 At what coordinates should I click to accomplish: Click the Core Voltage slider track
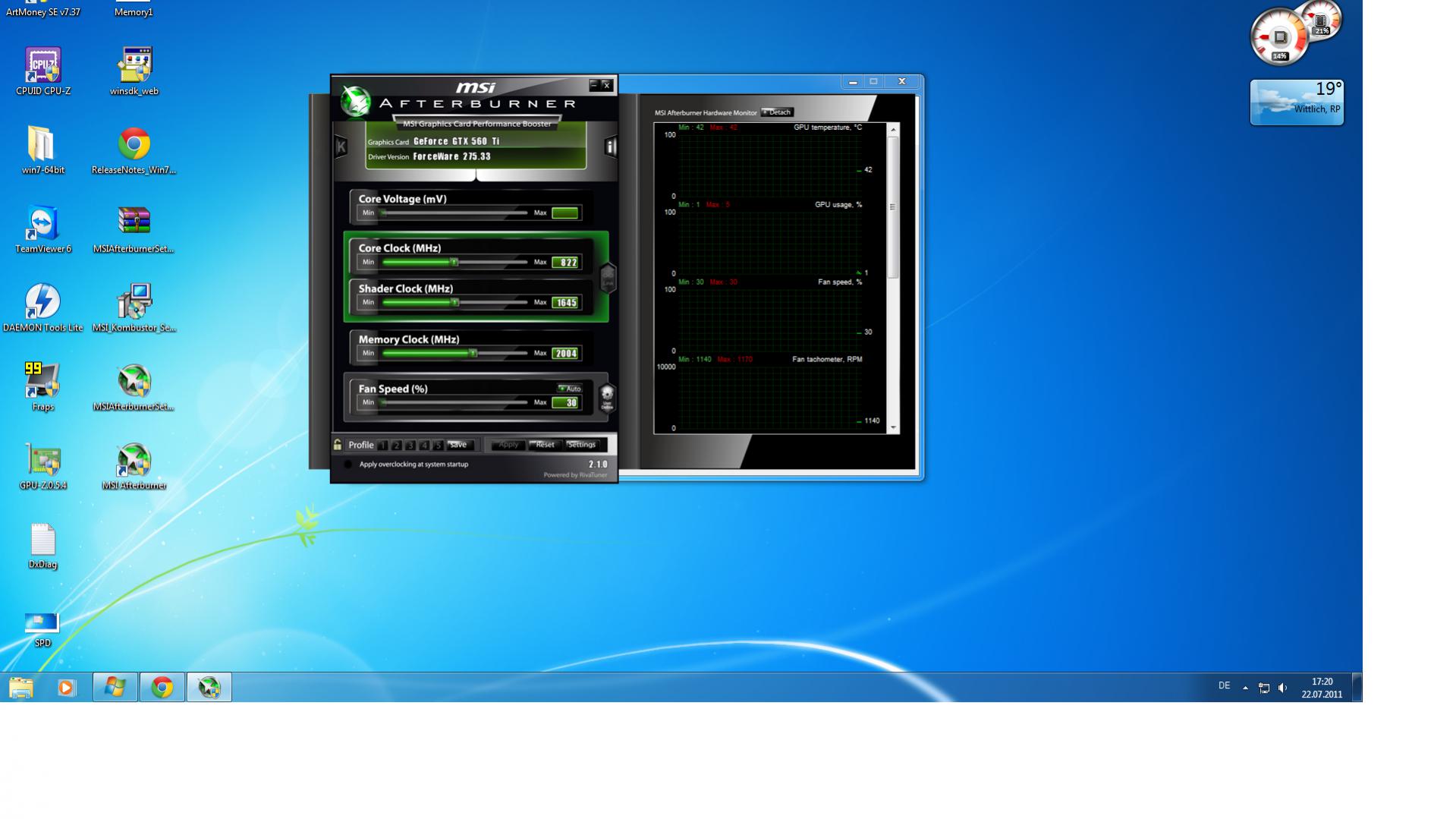pyautogui.click(x=454, y=213)
